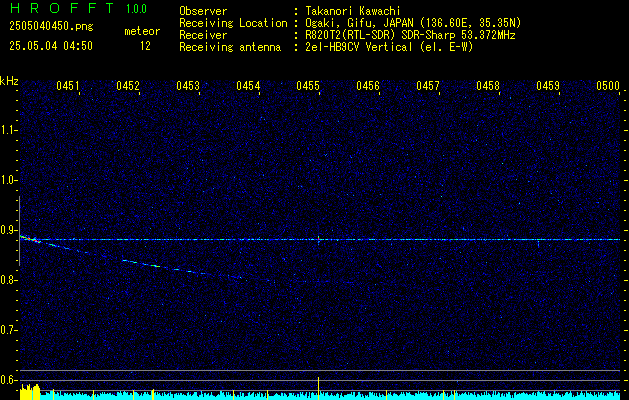Click the 0.7 kHz axis label
629x400 pixels.
(8, 330)
